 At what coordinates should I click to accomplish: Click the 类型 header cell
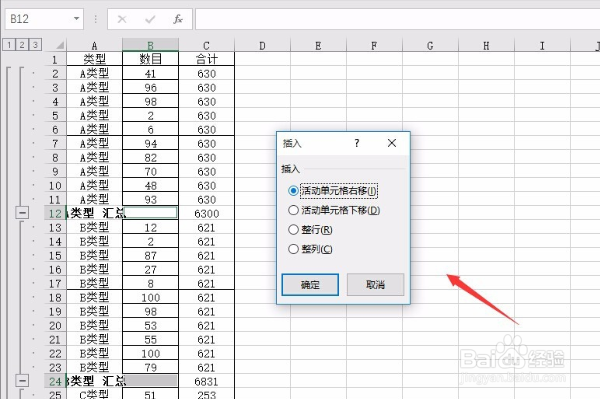pyautogui.click(x=95, y=59)
